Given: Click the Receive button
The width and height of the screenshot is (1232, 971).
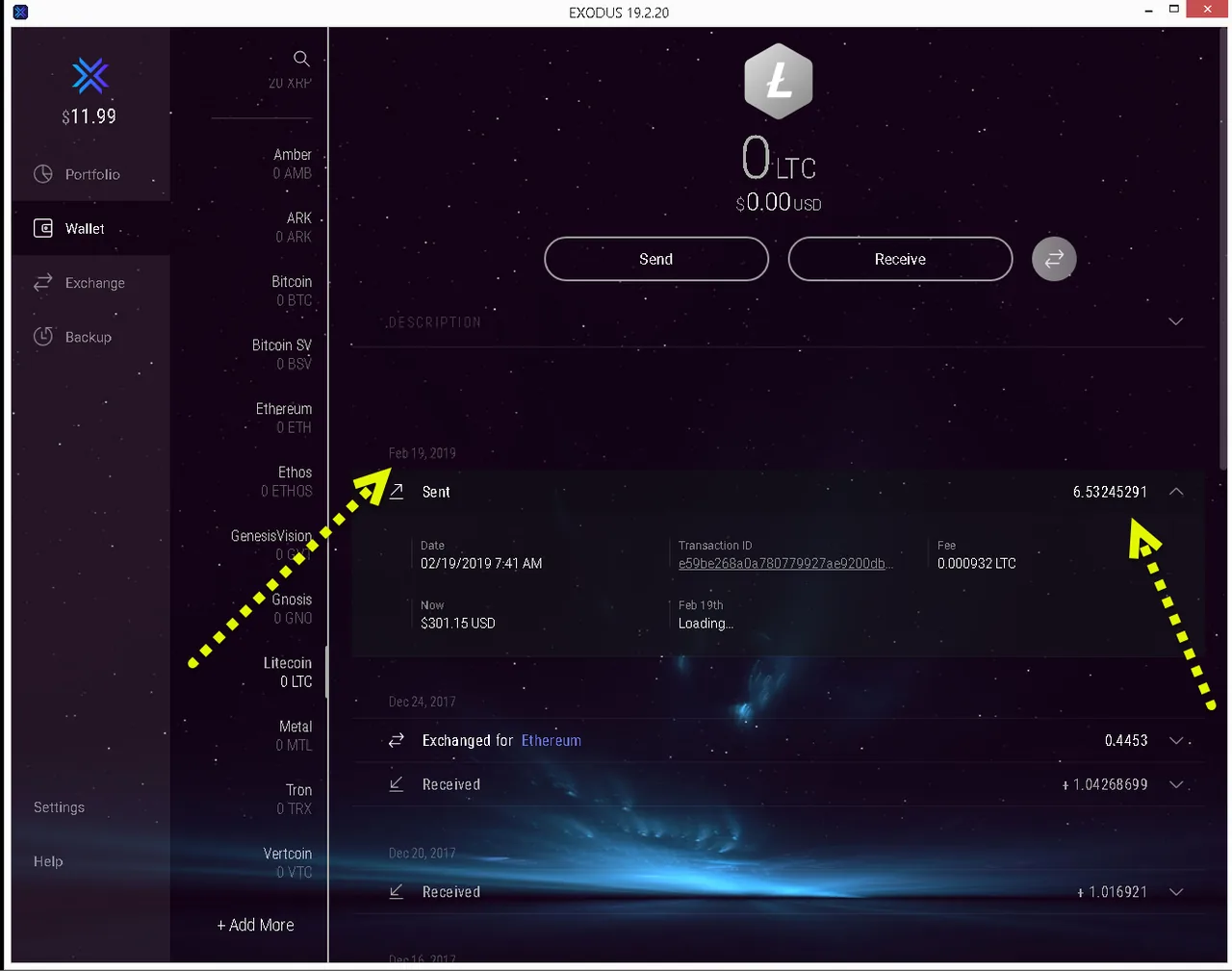Looking at the screenshot, I should tap(900, 259).
